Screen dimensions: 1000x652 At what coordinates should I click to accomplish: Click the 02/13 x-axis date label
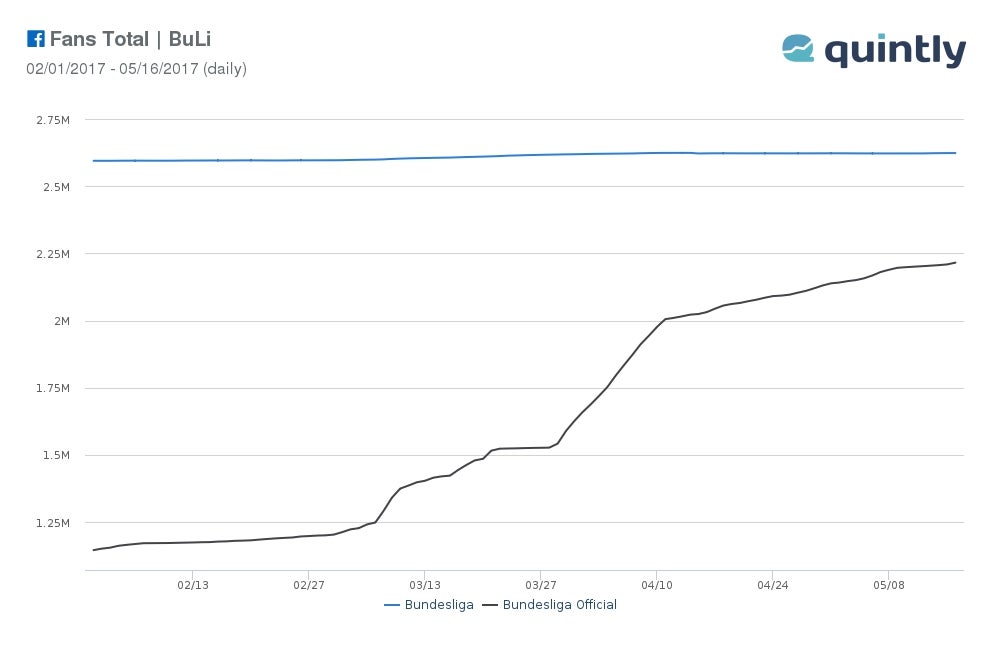193,584
